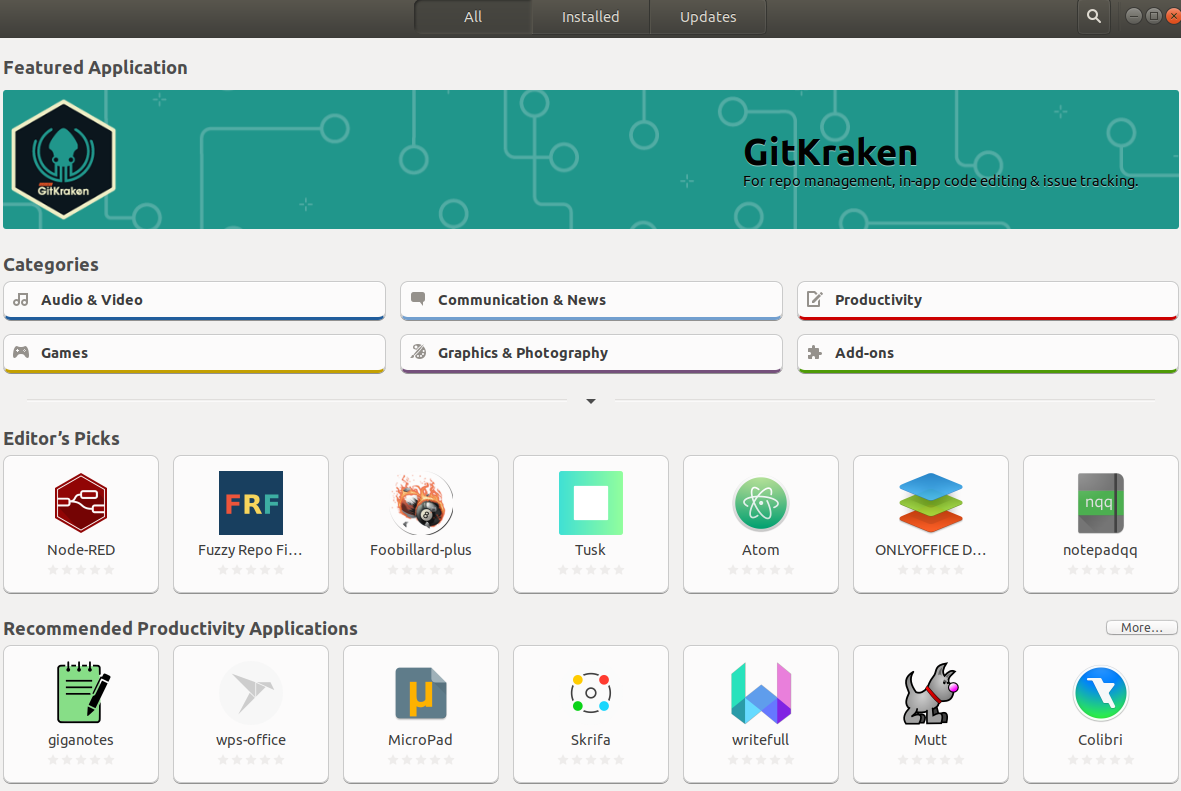Screen dimensions: 1181x791
Task: Click the Node-RED app name
Action: pos(81,550)
